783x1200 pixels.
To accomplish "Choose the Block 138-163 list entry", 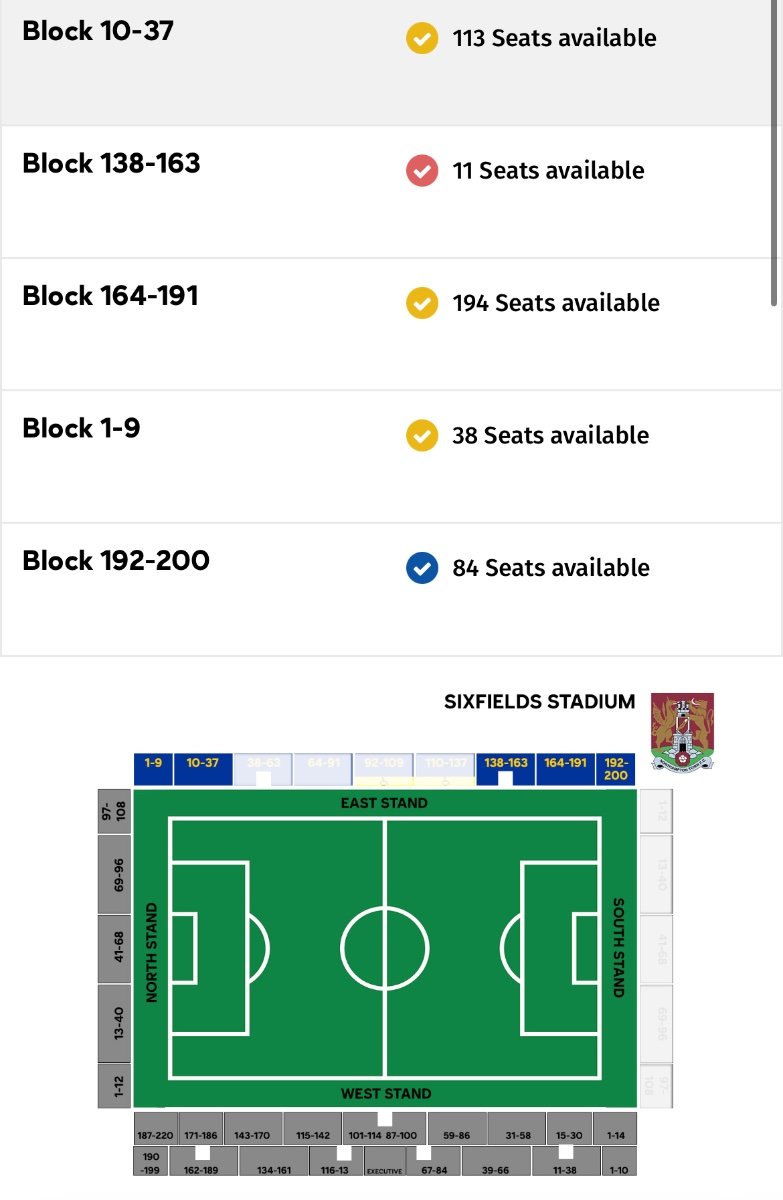I will coord(385,192).
